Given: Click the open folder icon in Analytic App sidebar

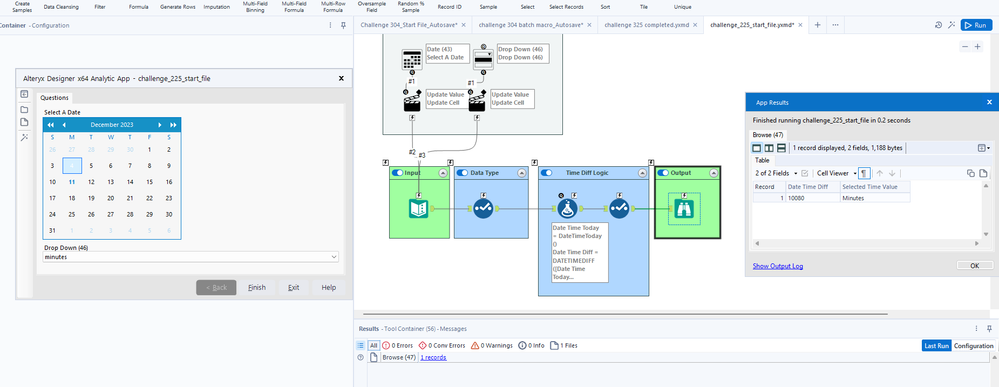Looking at the screenshot, I should pyautogui.click(x=24, y=109).
